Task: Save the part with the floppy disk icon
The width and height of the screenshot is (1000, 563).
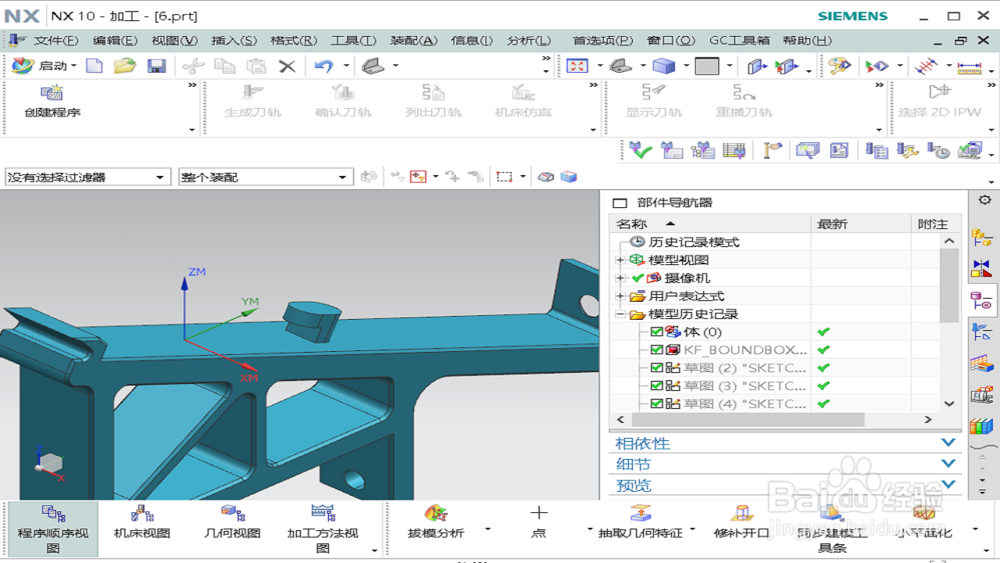Action: (156, 66)
